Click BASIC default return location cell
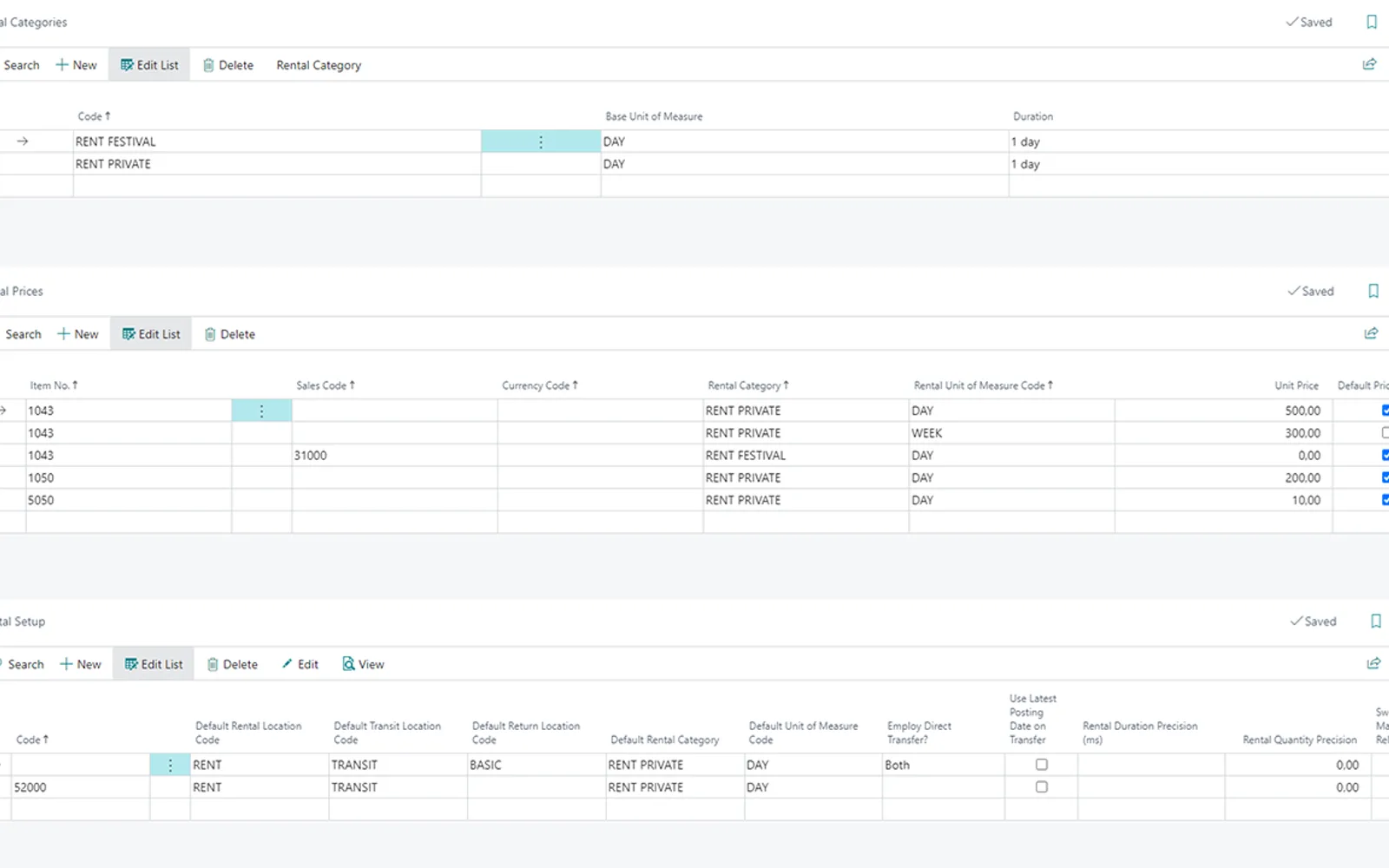1389x868 pixels. pos(537,765)
